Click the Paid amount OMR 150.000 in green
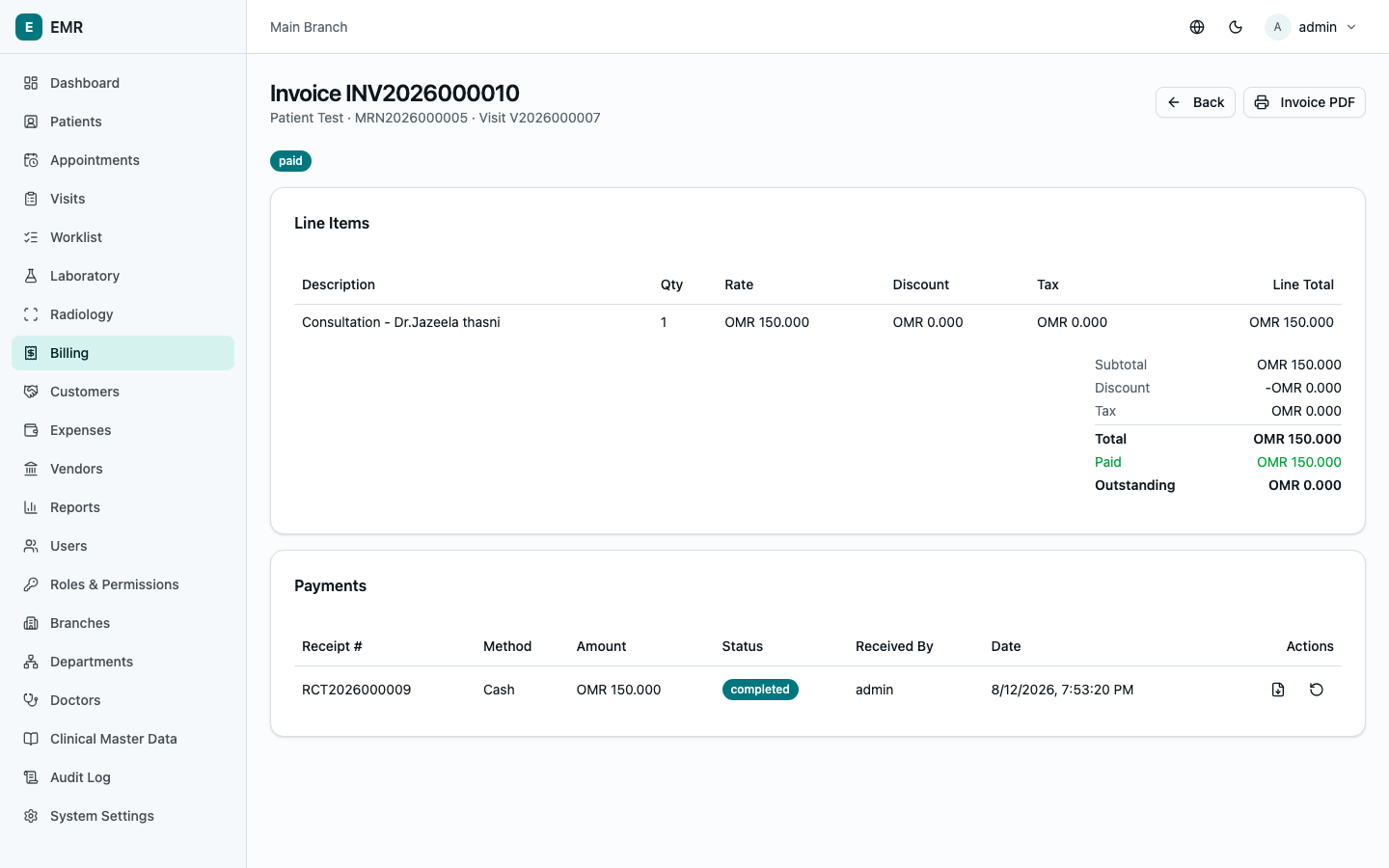The width and height of the screenshot is (1389, 868). (x=1298, y=462)
